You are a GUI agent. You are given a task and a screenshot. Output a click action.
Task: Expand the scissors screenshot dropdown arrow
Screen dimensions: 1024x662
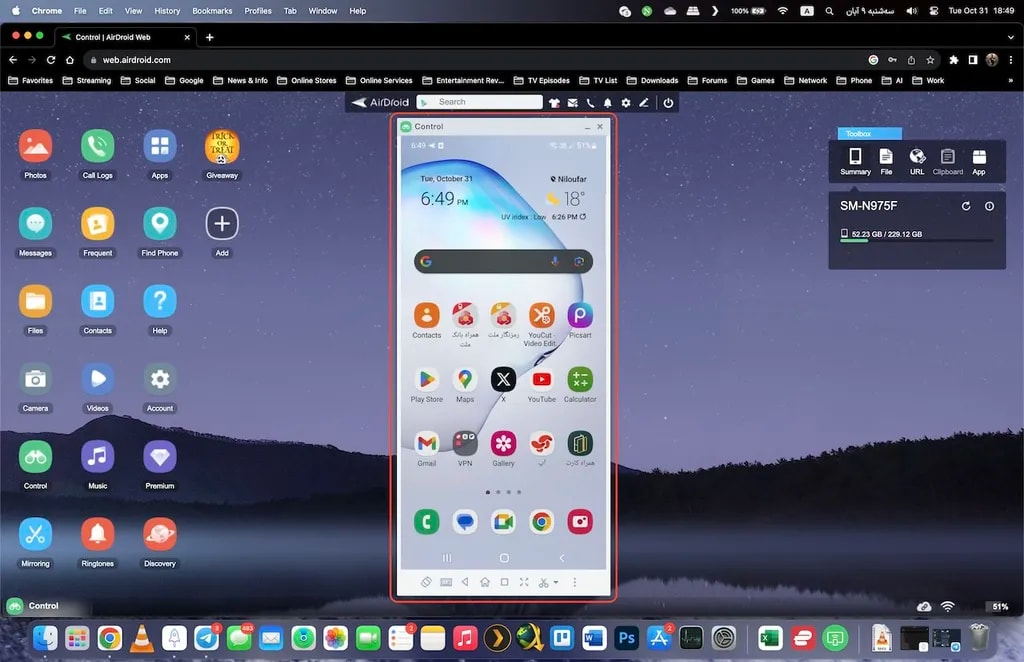click(x=555, y=583)
